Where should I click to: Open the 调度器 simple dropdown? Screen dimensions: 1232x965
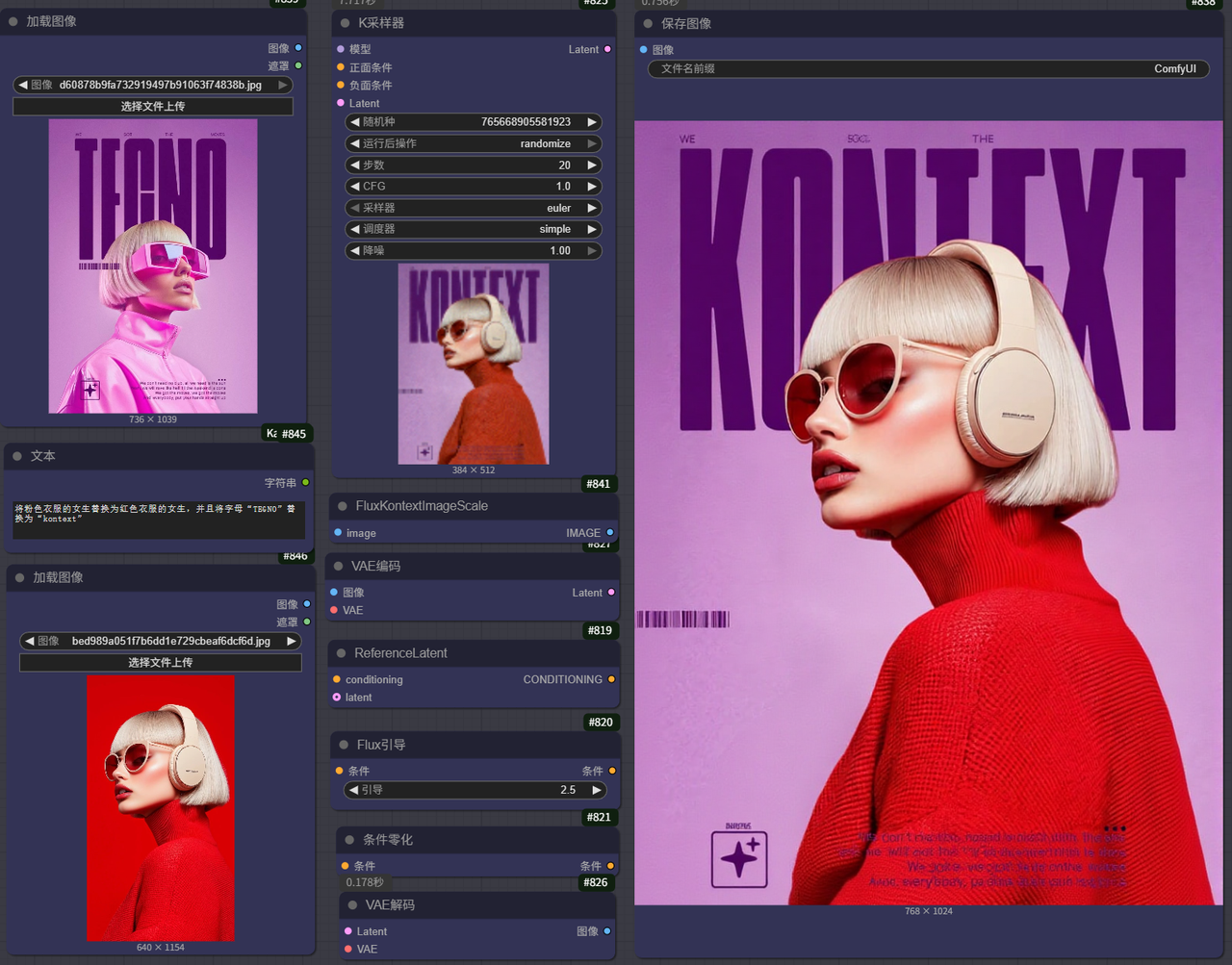473,229
